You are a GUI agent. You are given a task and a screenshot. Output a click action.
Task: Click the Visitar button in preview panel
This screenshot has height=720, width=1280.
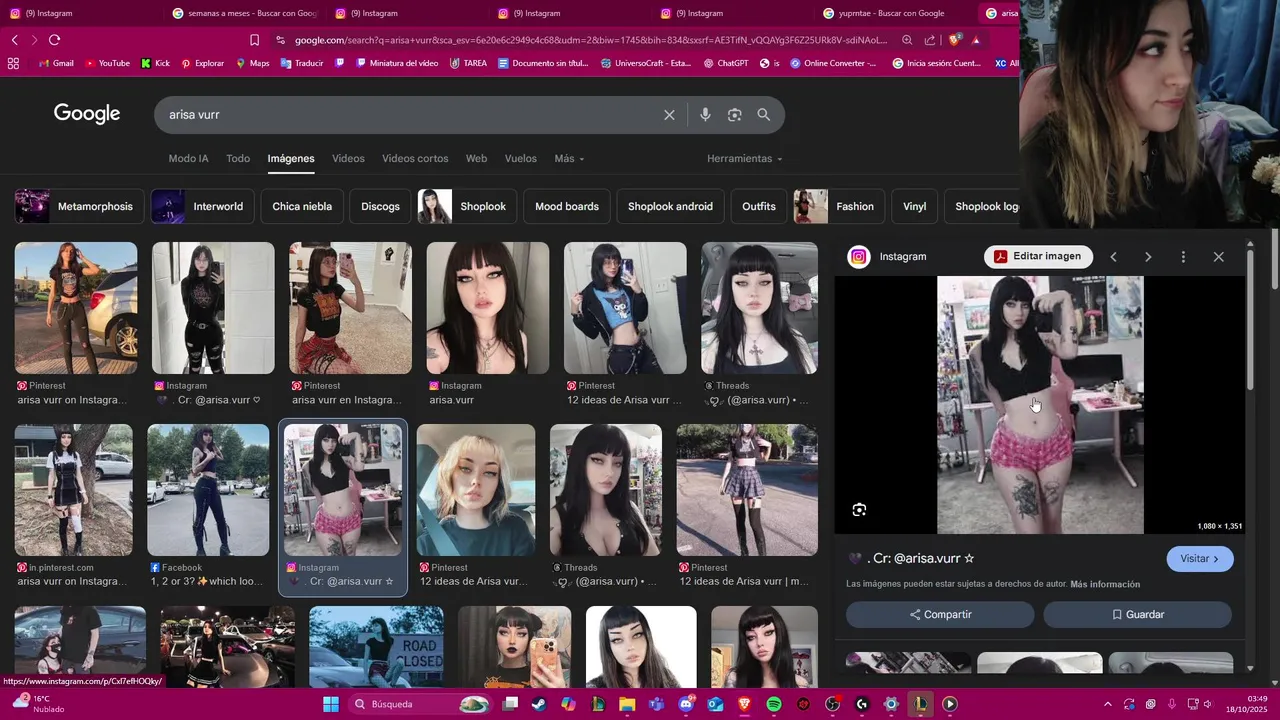coord(1200,559)
